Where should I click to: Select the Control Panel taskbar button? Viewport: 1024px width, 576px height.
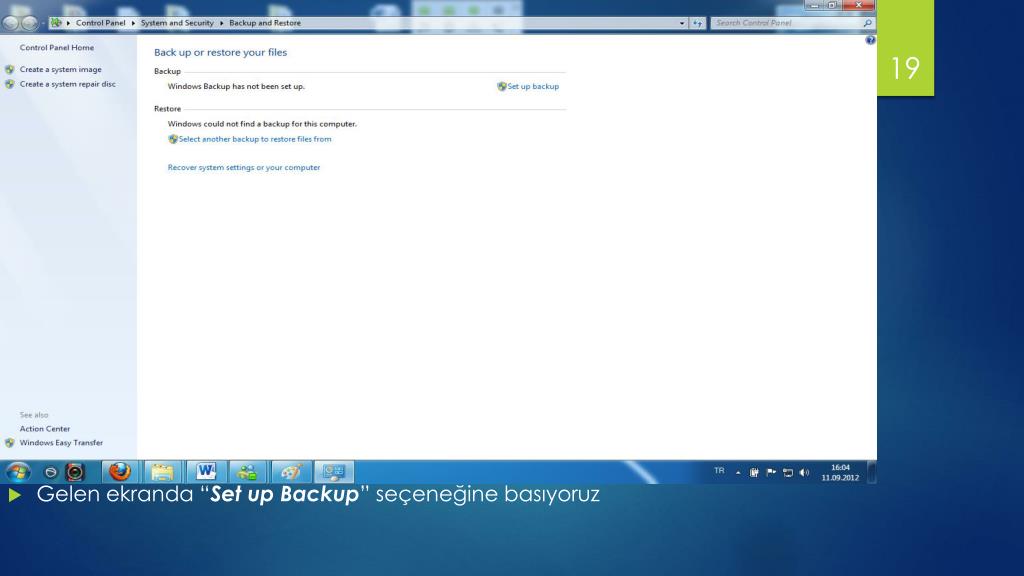point(334,472)
